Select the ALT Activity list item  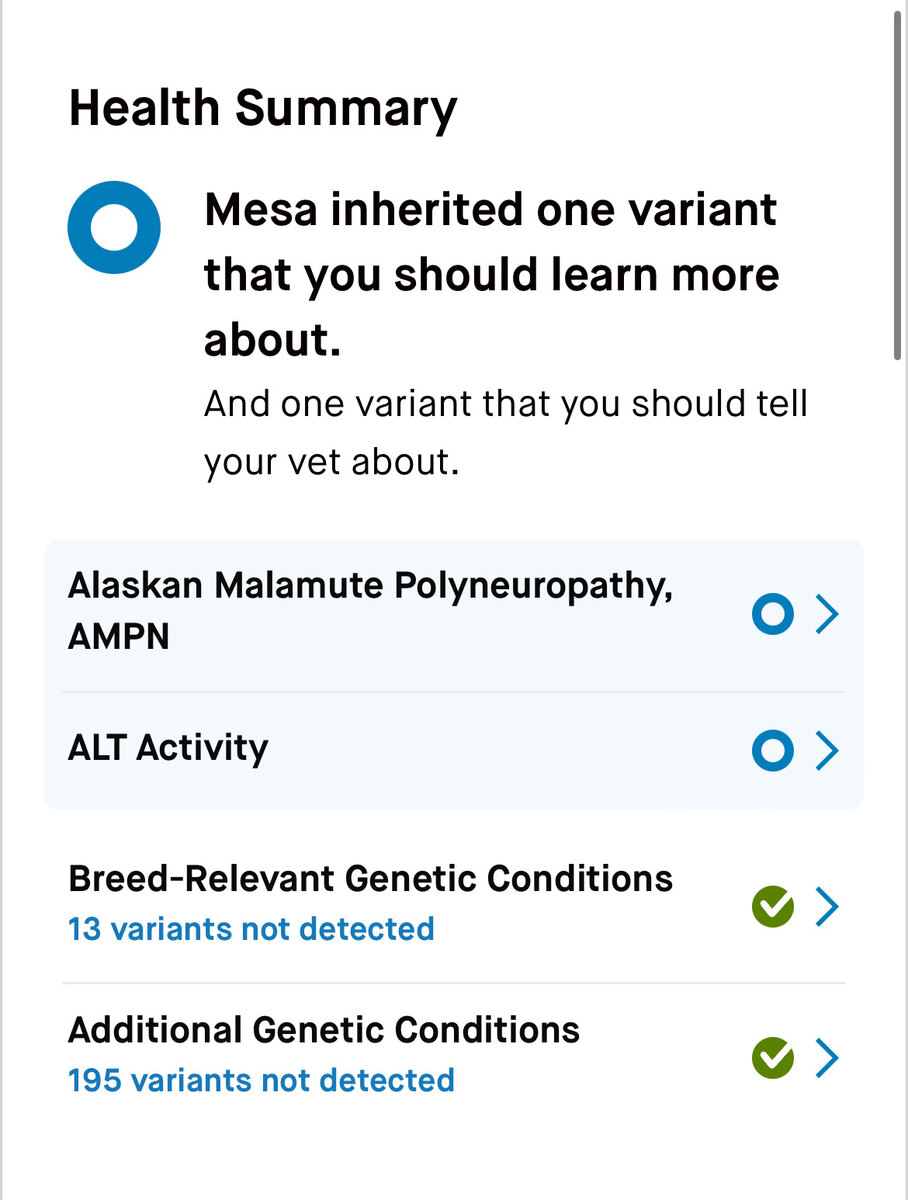pos(454,751)
